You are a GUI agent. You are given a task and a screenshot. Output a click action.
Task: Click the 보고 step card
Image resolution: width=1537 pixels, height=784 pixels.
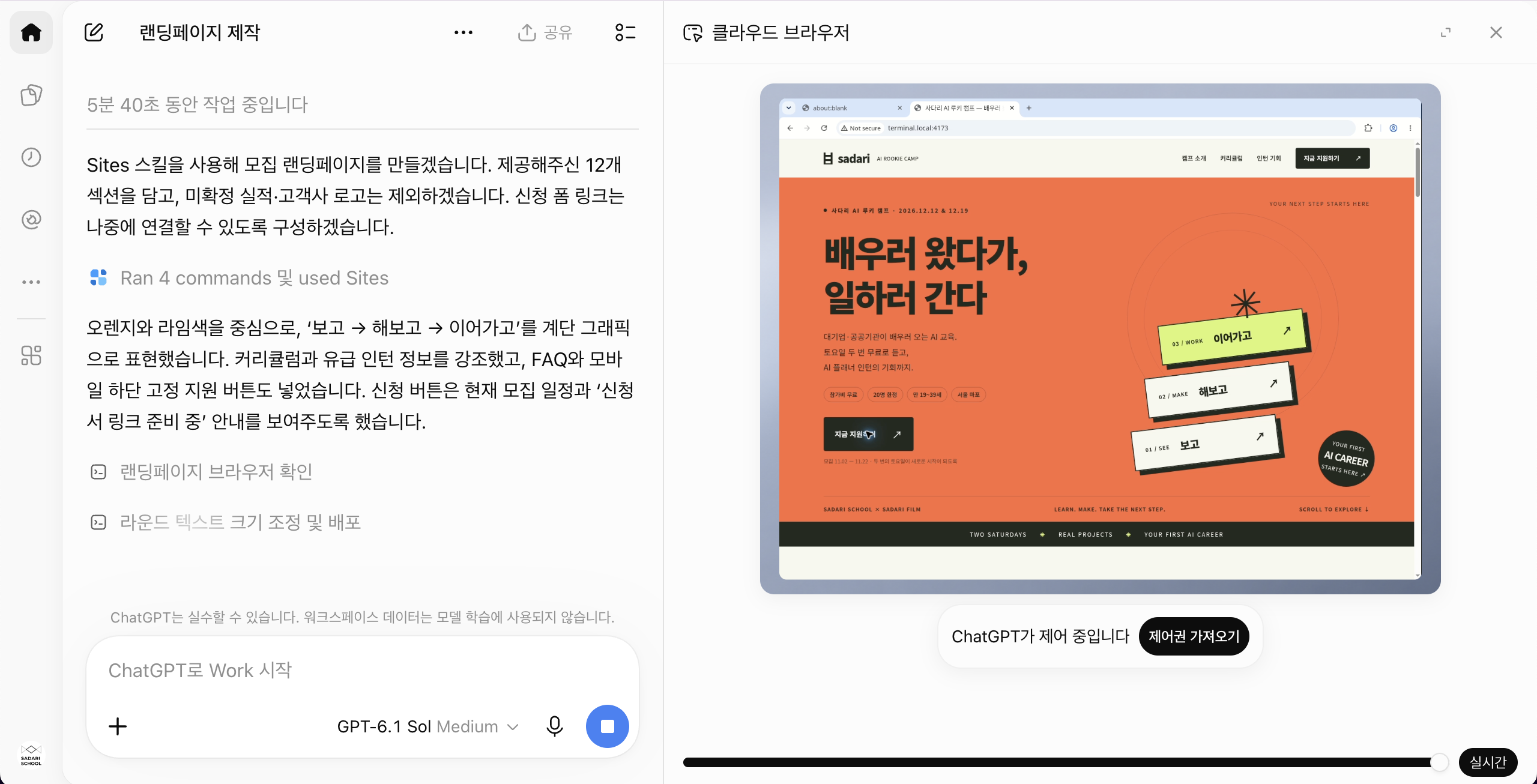pos(1206,444)
